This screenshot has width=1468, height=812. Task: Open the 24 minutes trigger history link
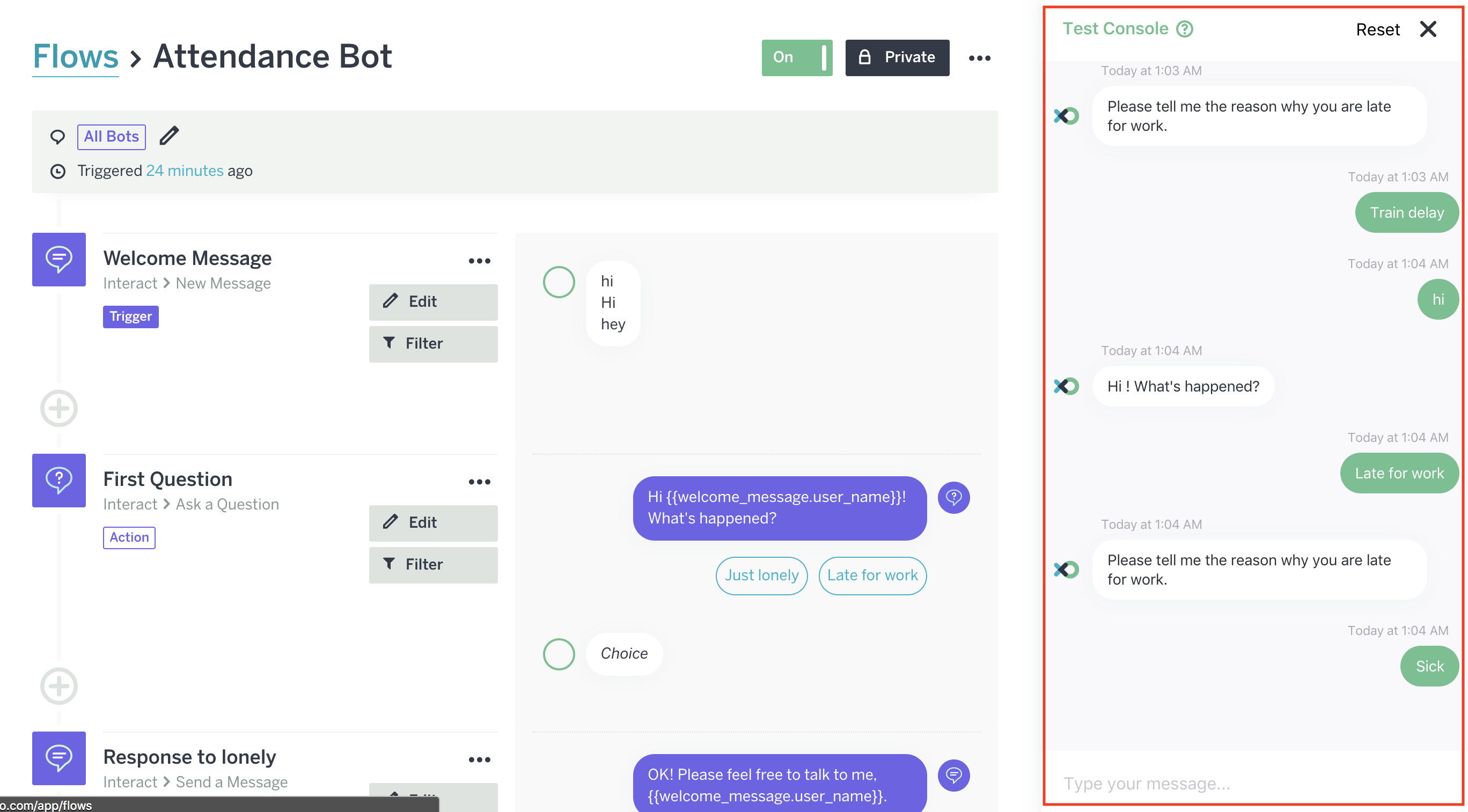point(185,171)
